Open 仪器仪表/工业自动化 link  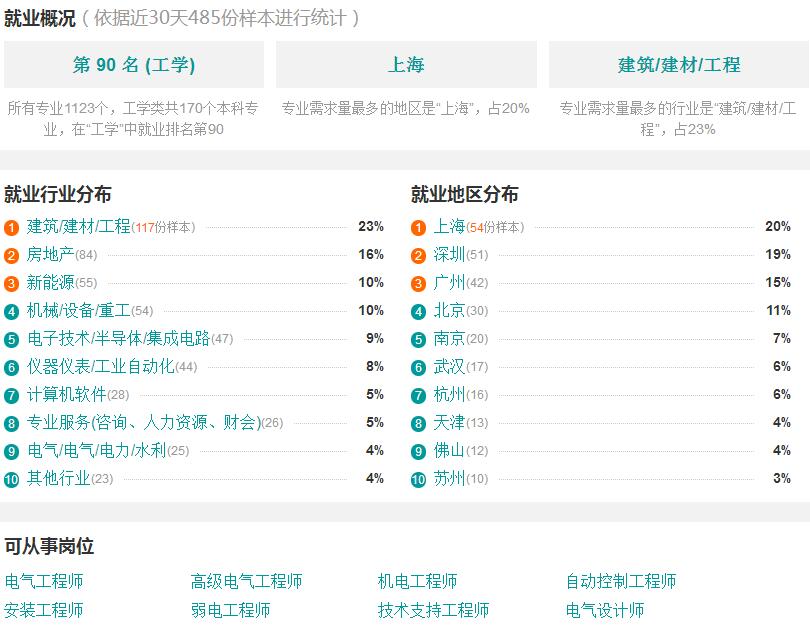[x=101, y=366]
